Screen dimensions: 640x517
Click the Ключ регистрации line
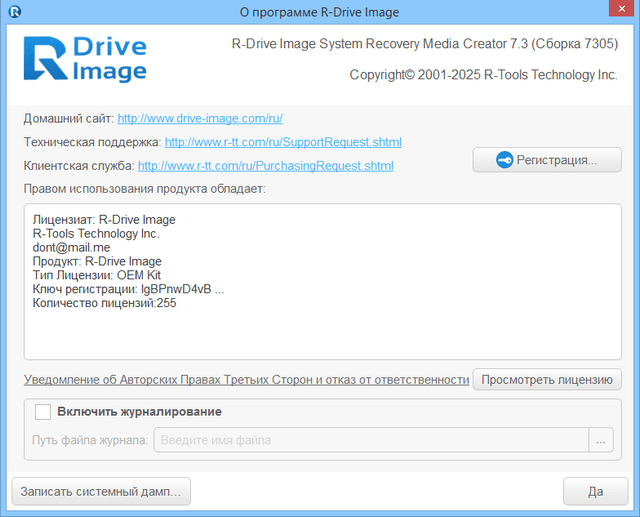tap(127, 289)
